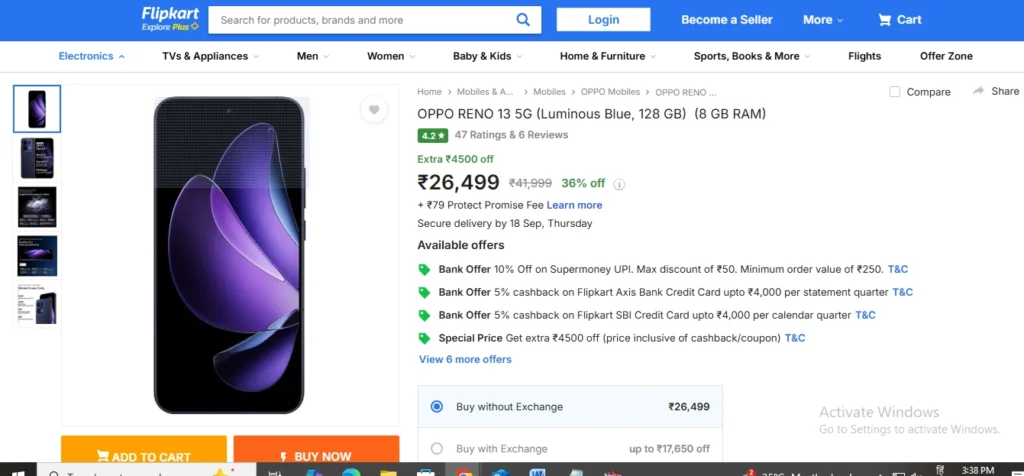Select Buy without Exchange option
Viewport: 1024px width, 476px height.
[436, 407]
